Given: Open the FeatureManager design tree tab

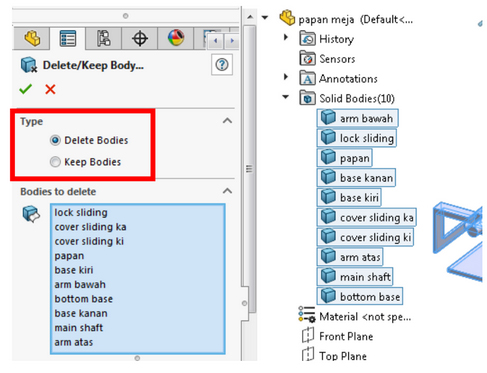Looking at the screenshot, I should (32, 38).
